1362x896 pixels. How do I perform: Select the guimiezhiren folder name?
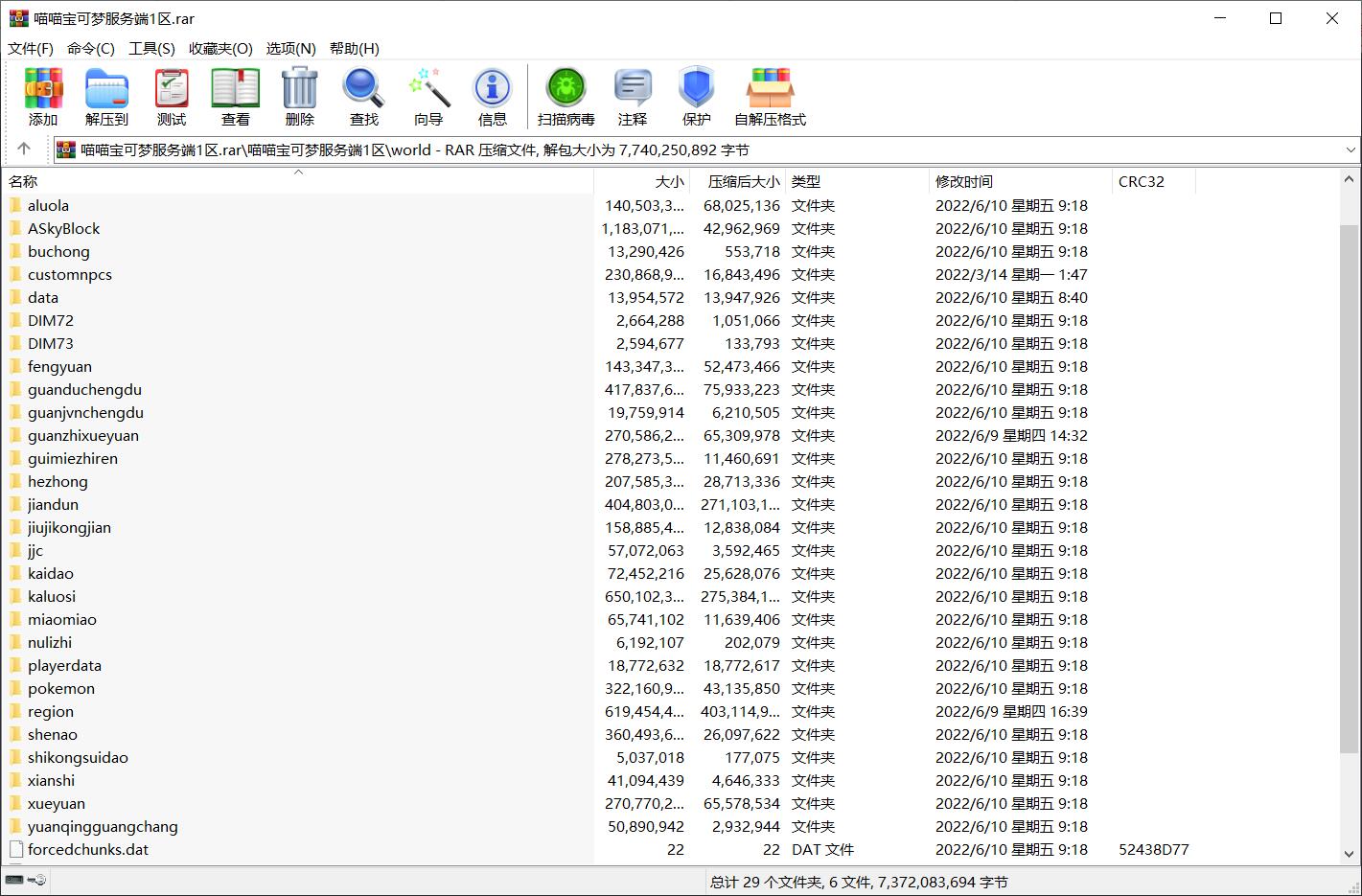(73, 458)
